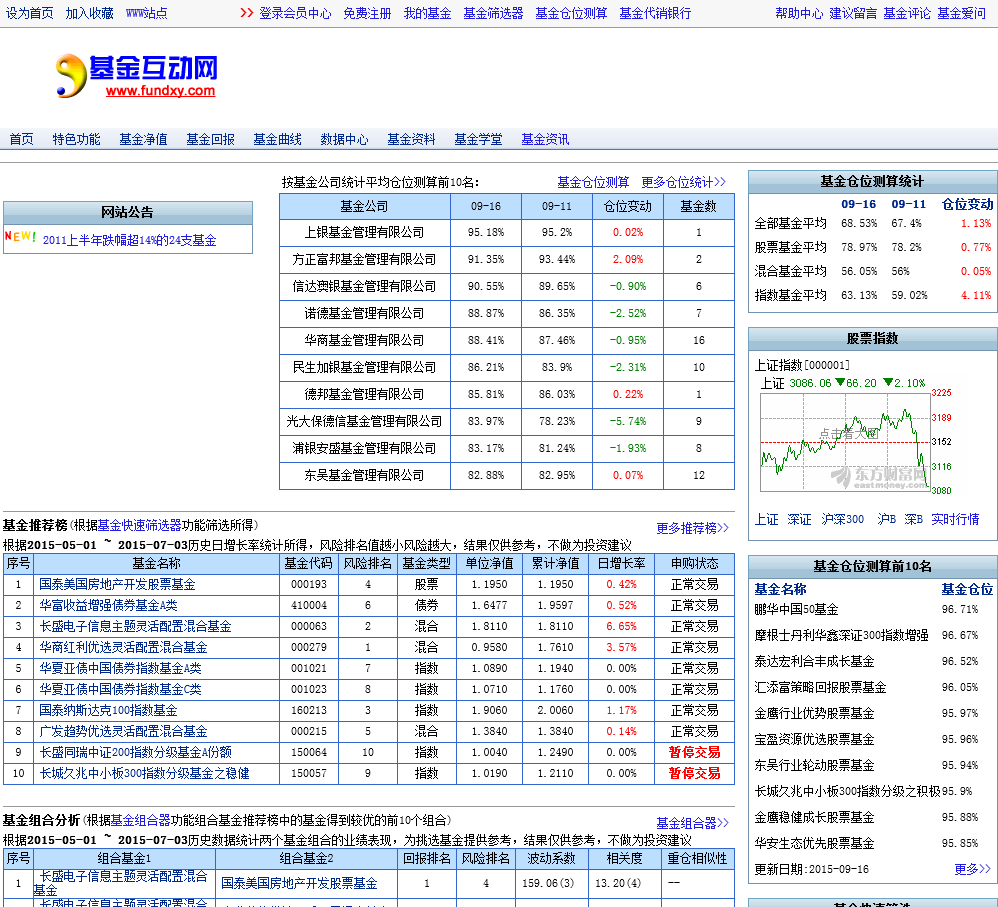The image size is (998, 907).
Task: Open 国泰纳斯达克100指数基金
Action: [x=108, y=710]
